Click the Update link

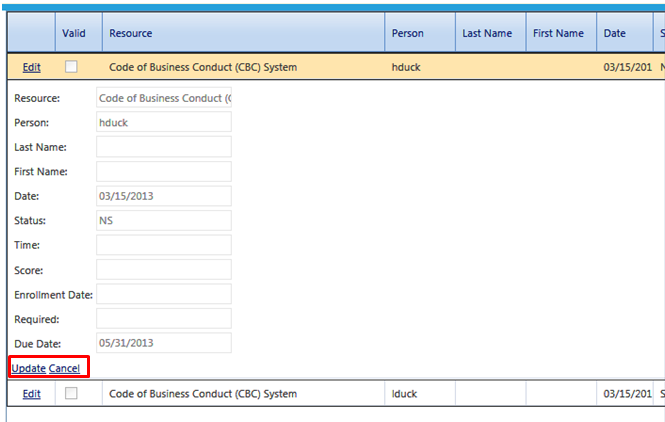click(x=29, y=369)
